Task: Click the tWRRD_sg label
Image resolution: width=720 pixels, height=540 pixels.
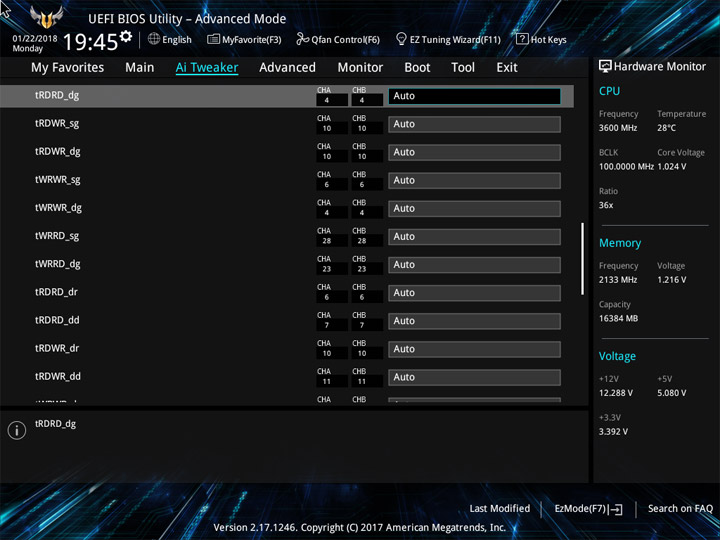Action: [x=57, y=236]
